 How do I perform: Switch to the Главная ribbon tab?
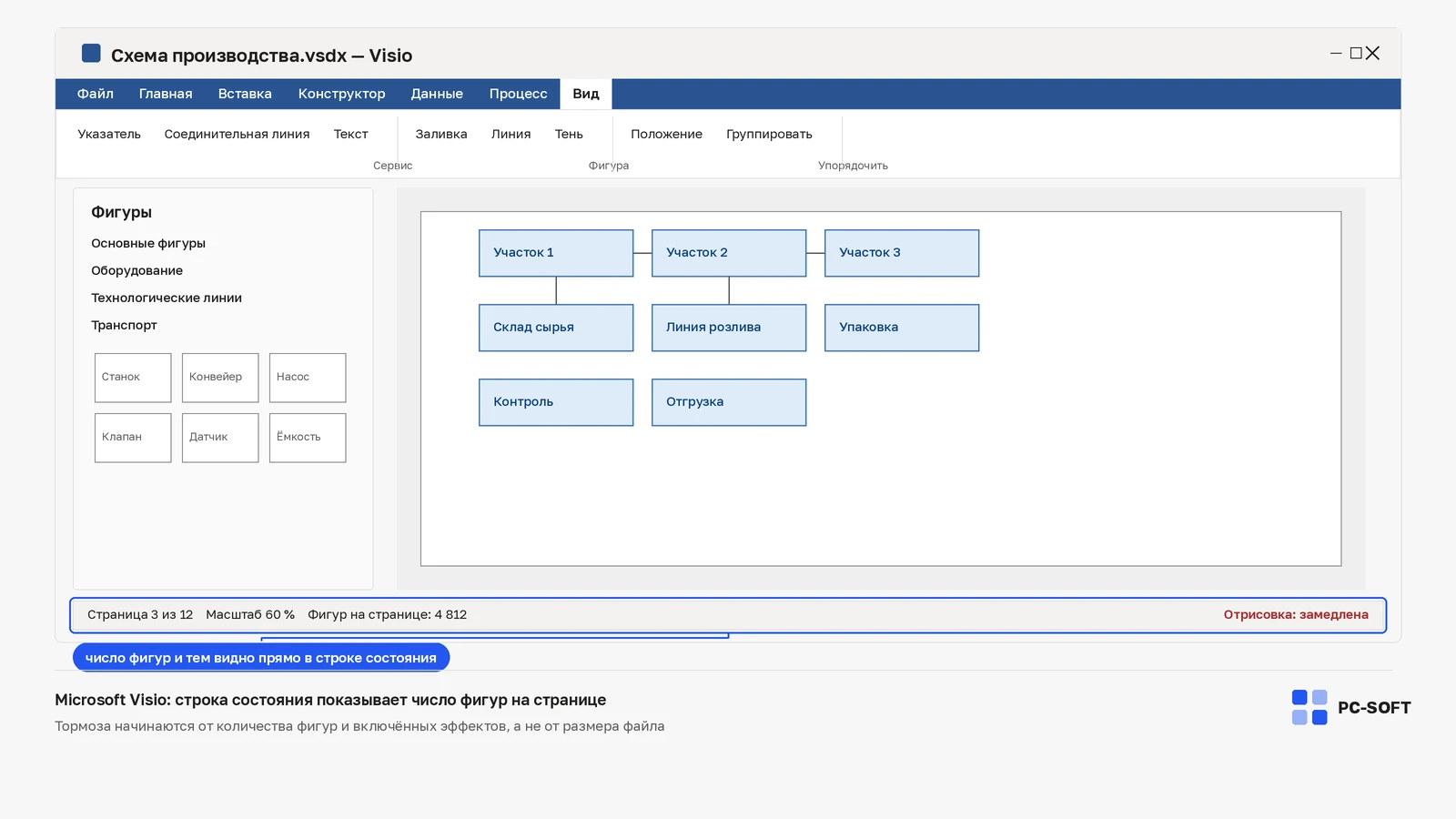[166, 94]
